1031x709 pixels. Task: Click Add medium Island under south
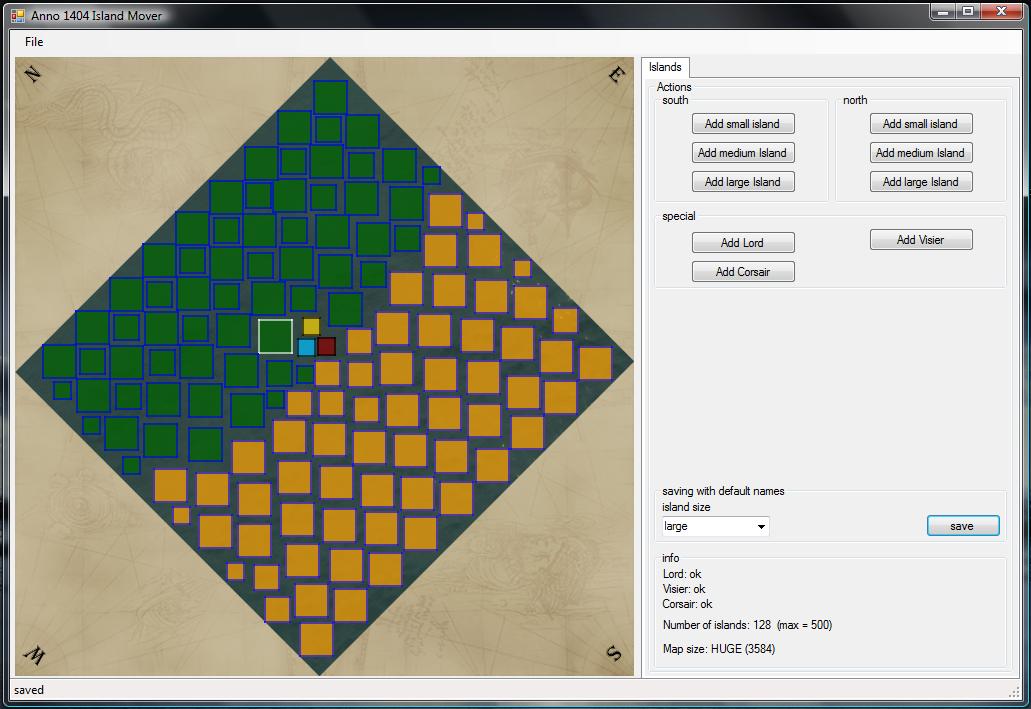743,153
